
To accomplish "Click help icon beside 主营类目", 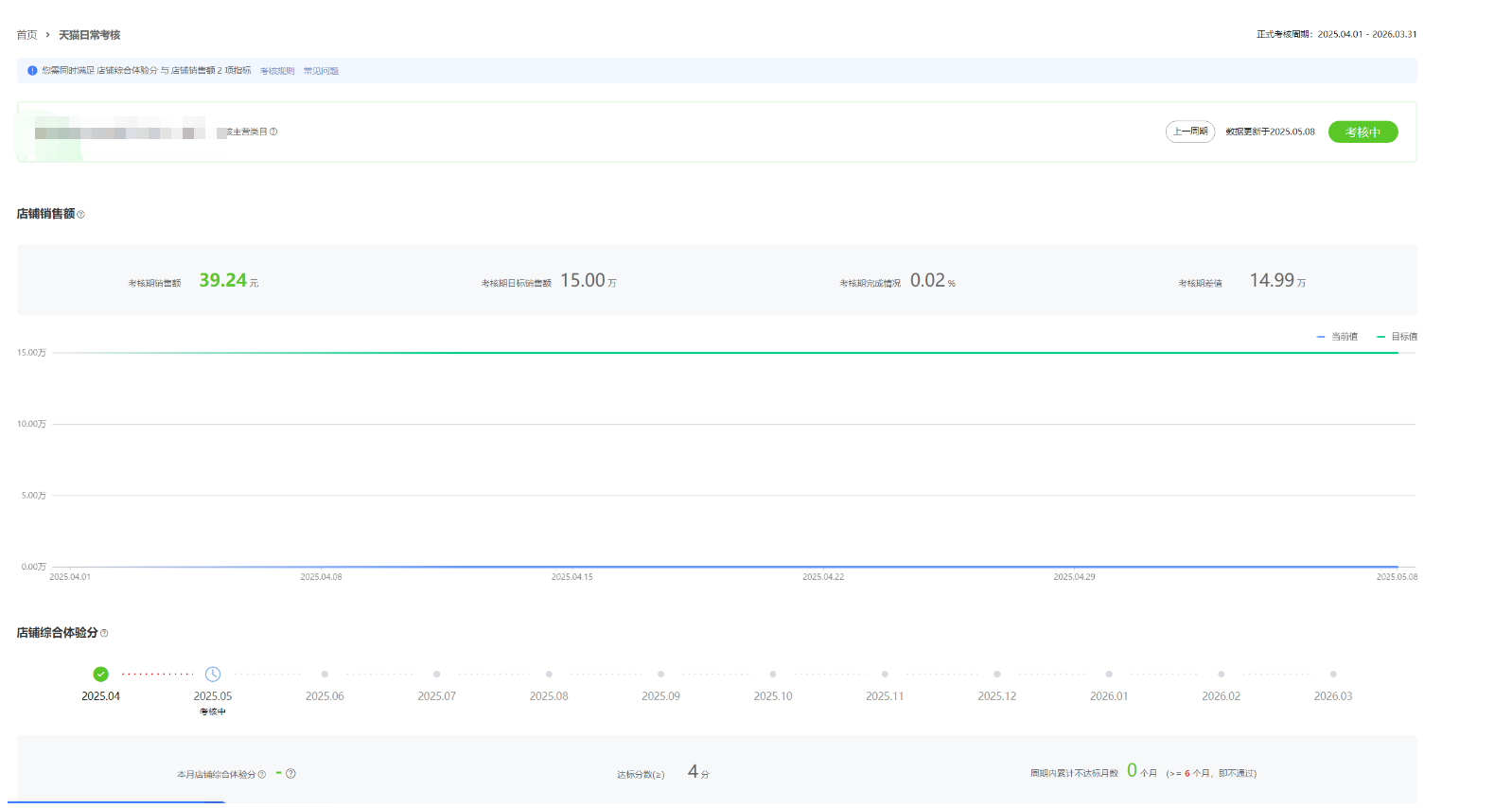I will [273, 132].
